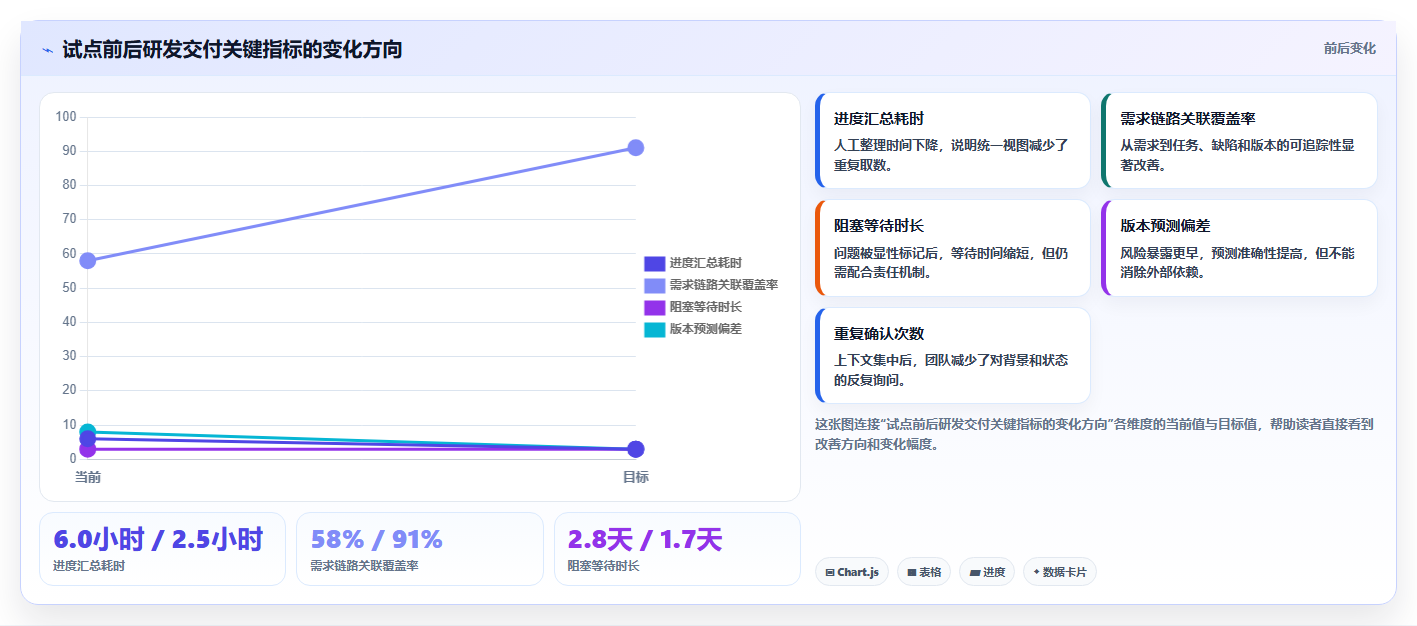Toggle the 需求链路关联覆盖率 legend swatch
The width and height of the screenshot is (1417, 626).
(654, 285)
